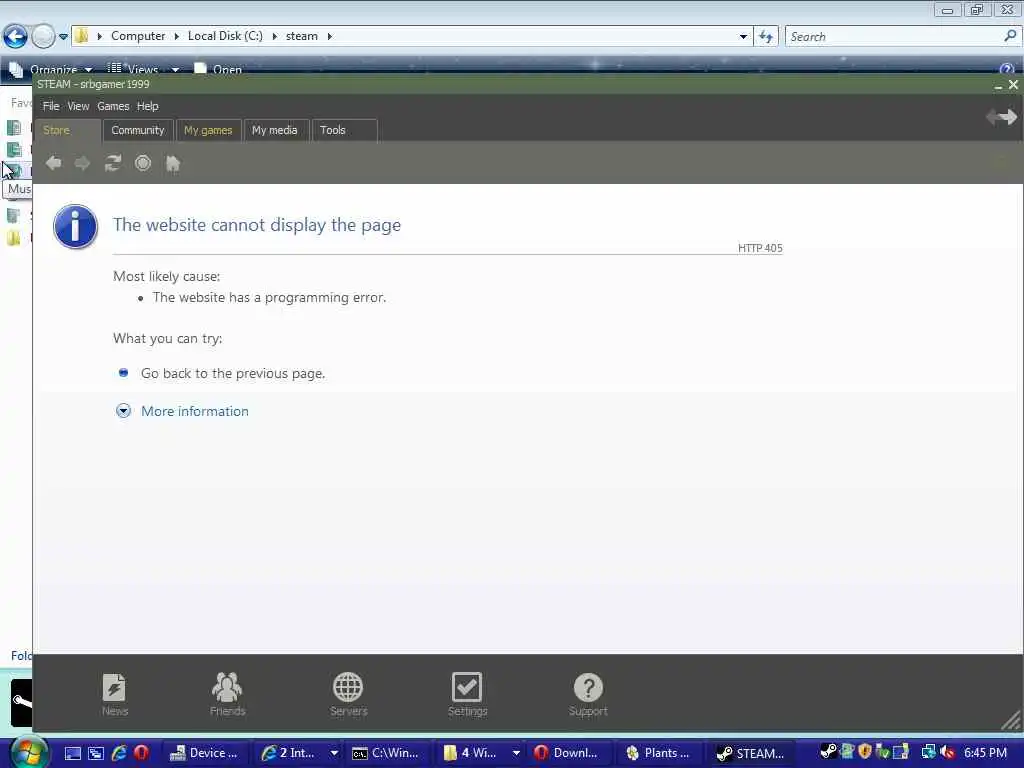Screen dimensions: 1024x768
Task: Expand breadcrumb arrow after Local Disk (C:)
Action: [274, 37]
